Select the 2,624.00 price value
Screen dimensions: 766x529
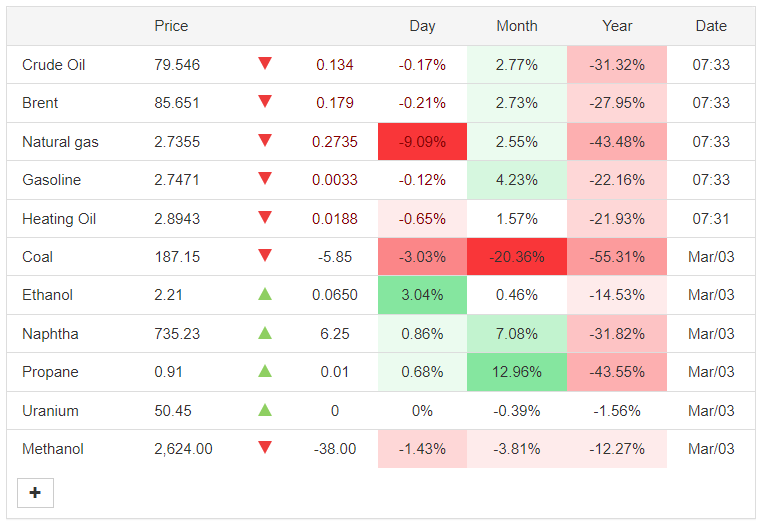point(183,448)
